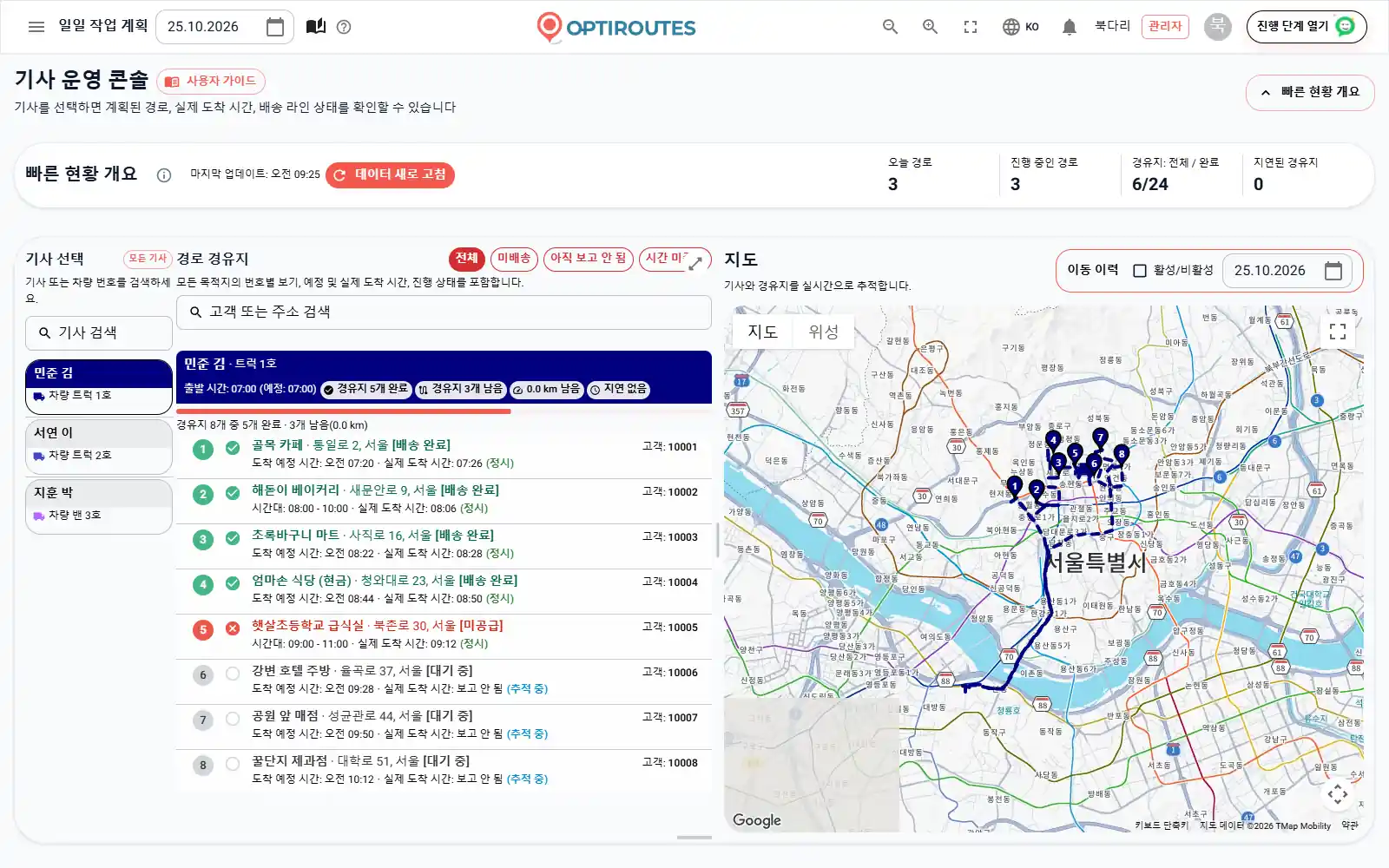1389x868 pixels.
Task: Click the red failed status icon on stop 5
Action: tap(233, 628)
